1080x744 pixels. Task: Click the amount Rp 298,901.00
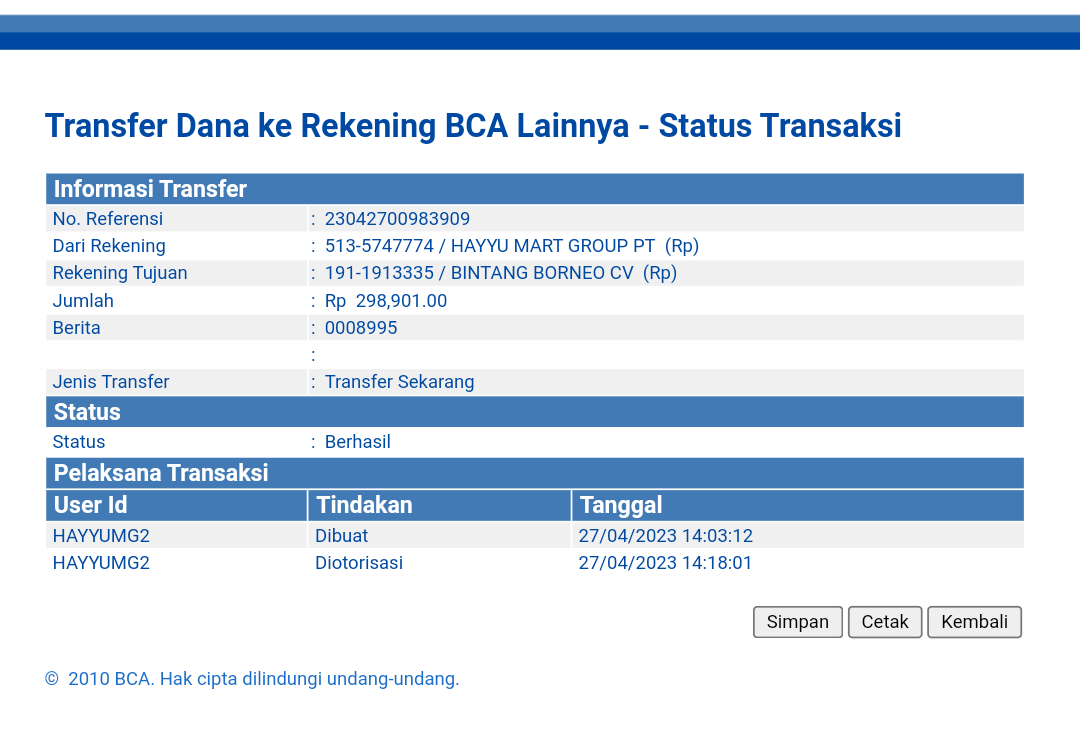[x=386, y=301]
